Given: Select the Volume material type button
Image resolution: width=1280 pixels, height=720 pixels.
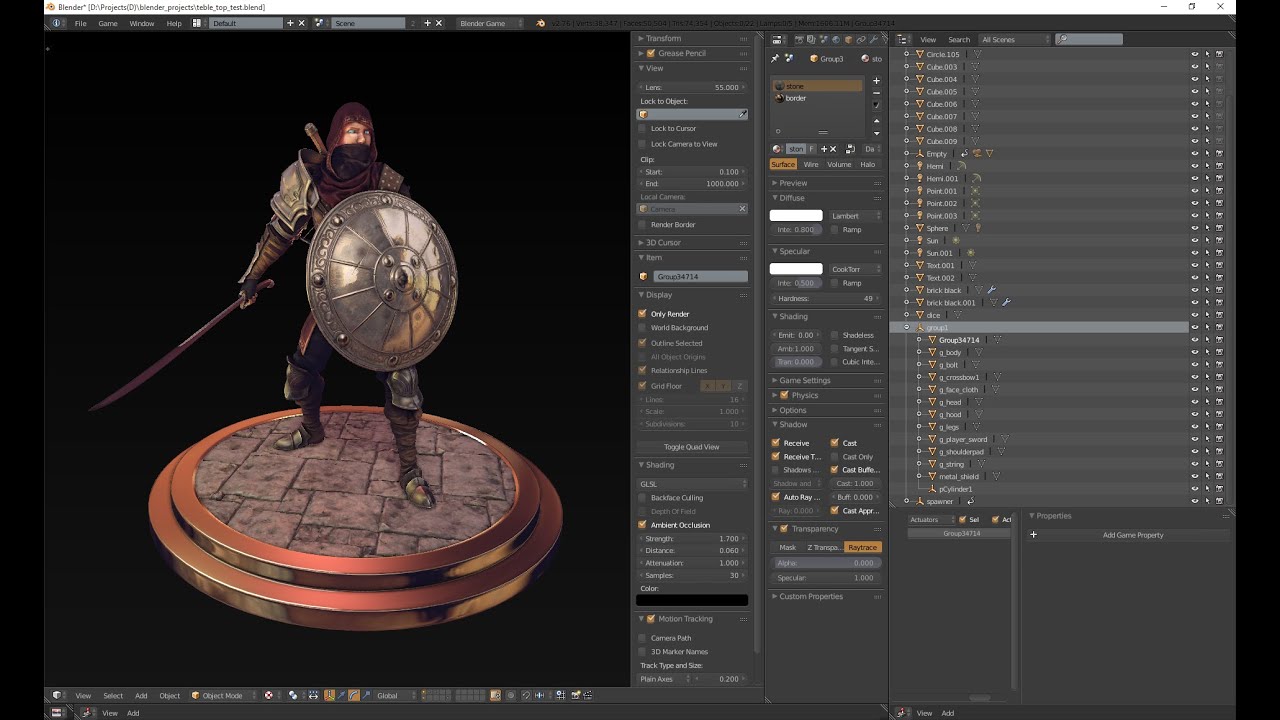Looking at the screenshot, I should pyautogui.click(x=839, y=164).
